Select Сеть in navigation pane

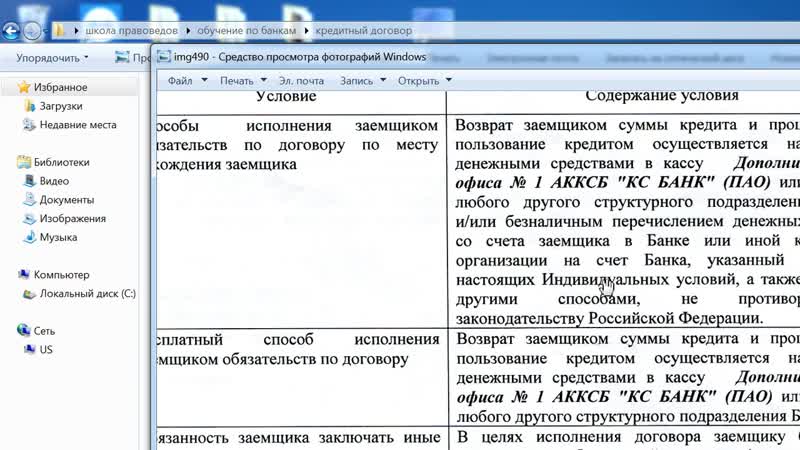[x=44, y=331]
